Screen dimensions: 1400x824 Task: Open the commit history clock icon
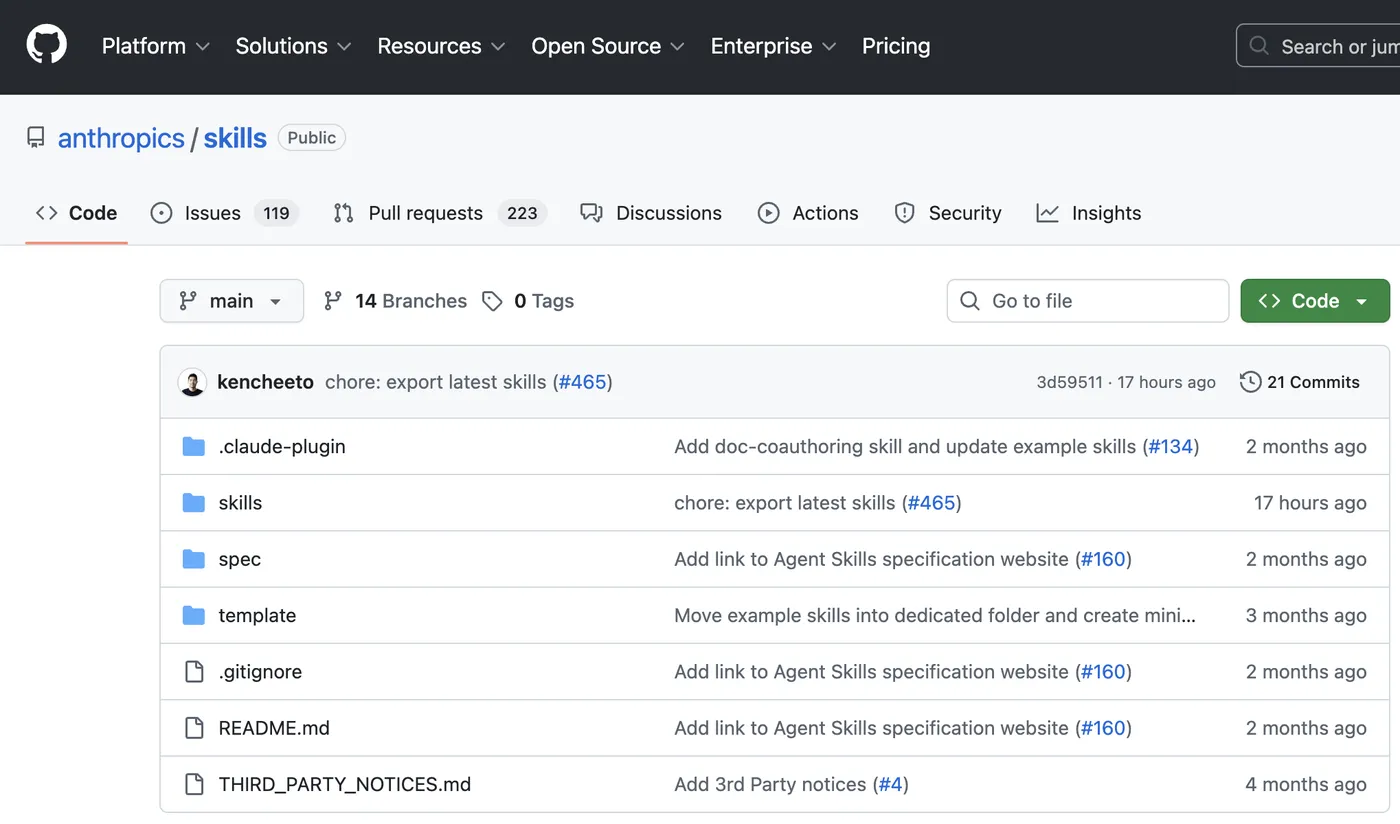point(1250,382)
